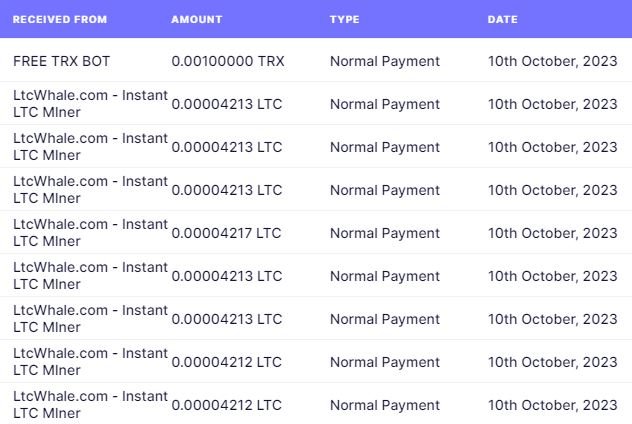Click the 0.00004217 LTC amount
Viewport: 632px width, 424px height.
(x=226, y=233)
